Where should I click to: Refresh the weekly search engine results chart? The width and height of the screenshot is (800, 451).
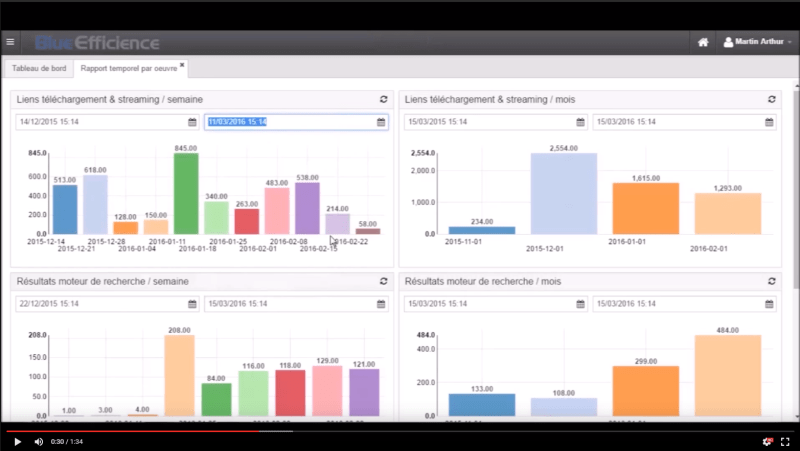(x=383, y=282)
